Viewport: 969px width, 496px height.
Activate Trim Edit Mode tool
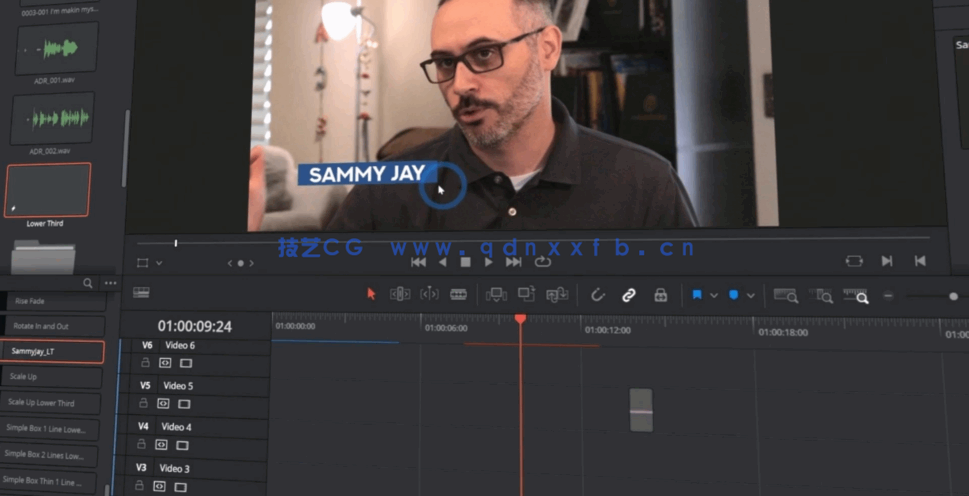coord(400,294)
